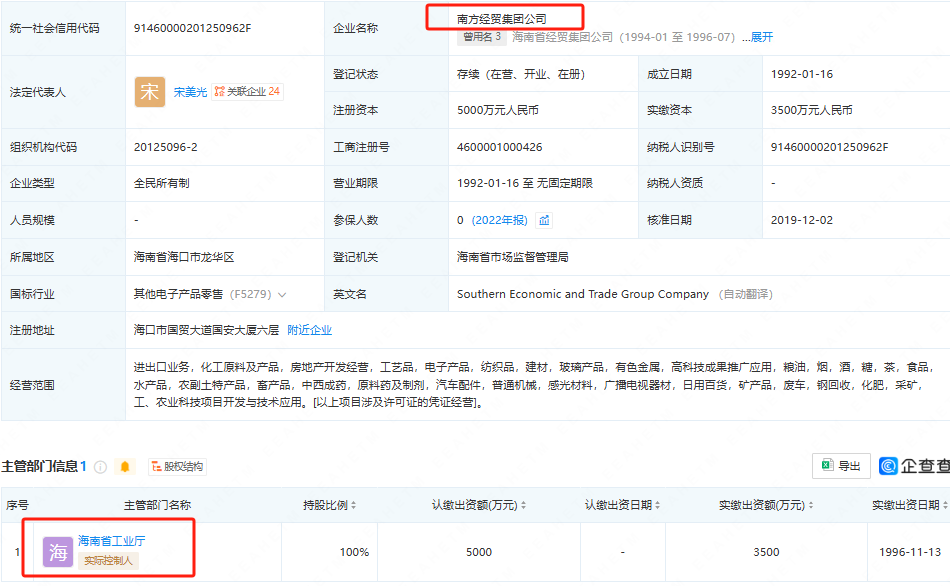The width and height of the screenshot is (950, 586).
Task: Click the orange bell alert icon
Action: pyautogui.click(x=125, y=467)
